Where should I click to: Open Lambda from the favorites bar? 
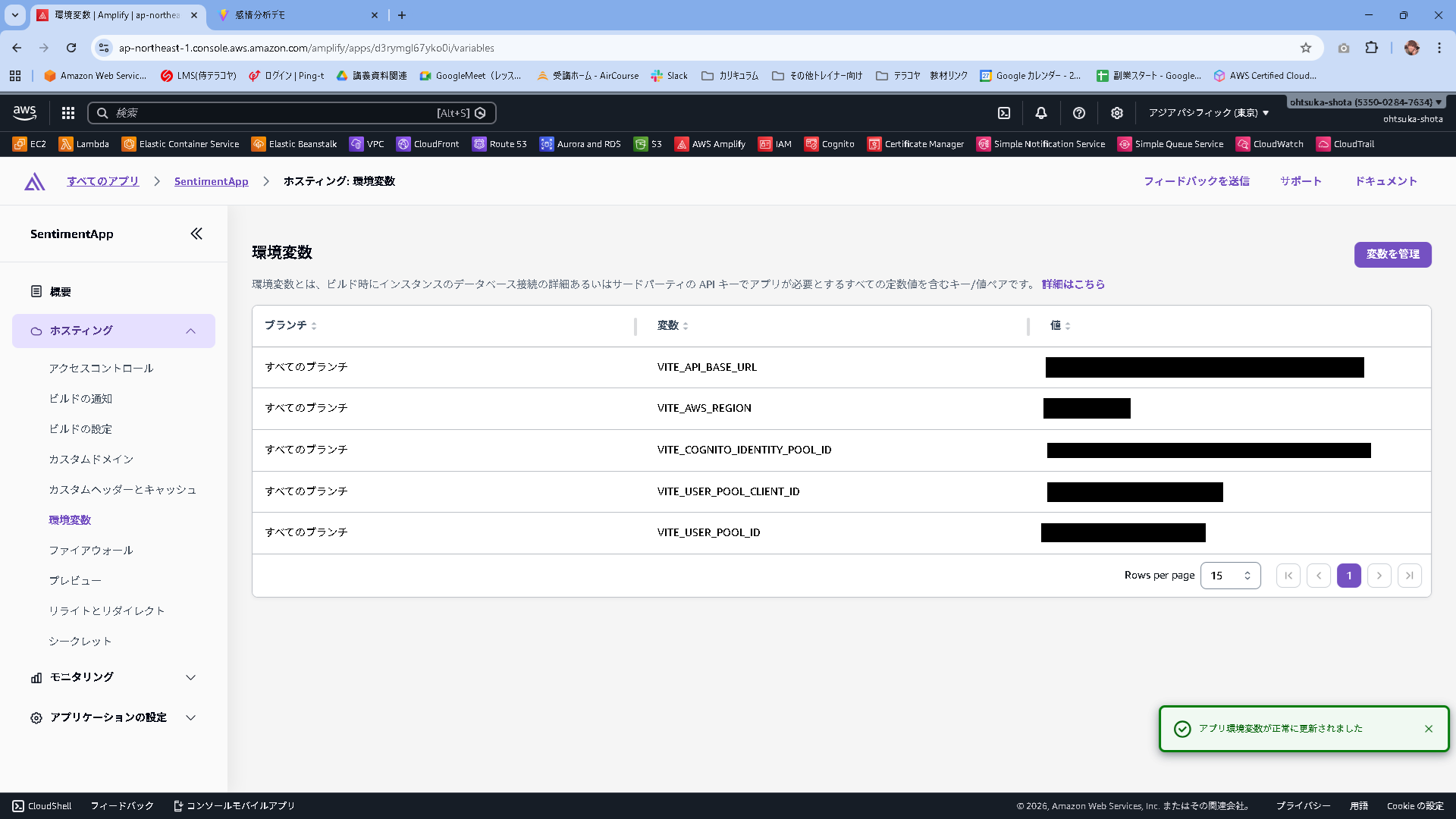[84, 144]
